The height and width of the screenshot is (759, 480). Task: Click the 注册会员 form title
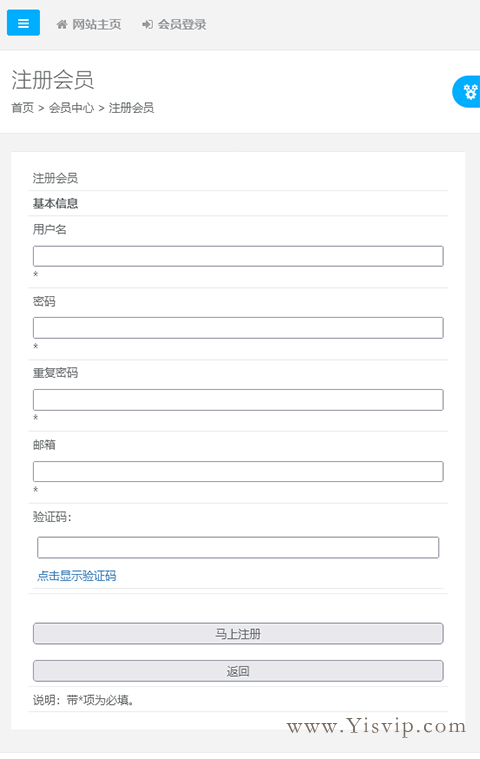(x=55, y=178)
